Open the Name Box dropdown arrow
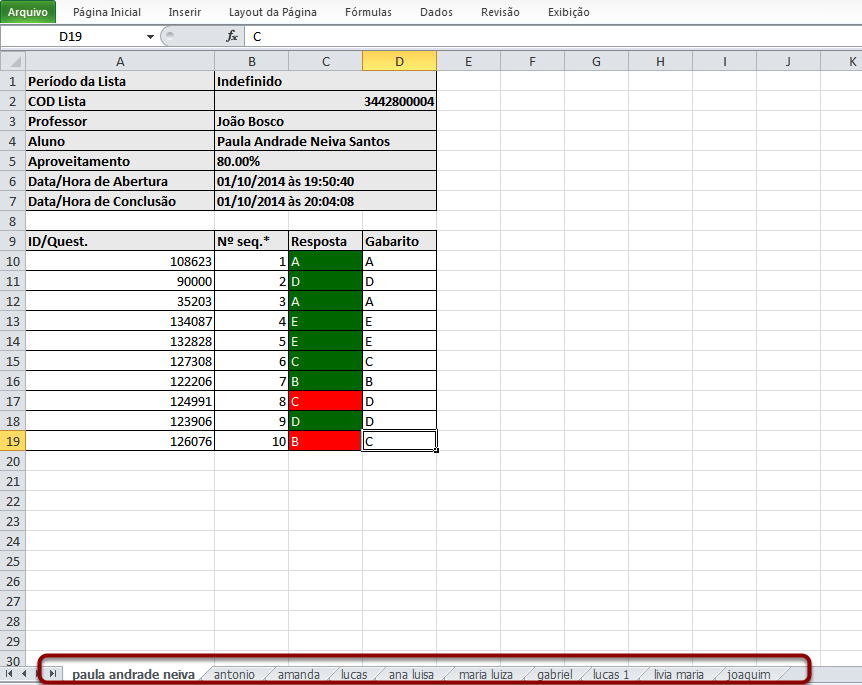 coord(151,36)
